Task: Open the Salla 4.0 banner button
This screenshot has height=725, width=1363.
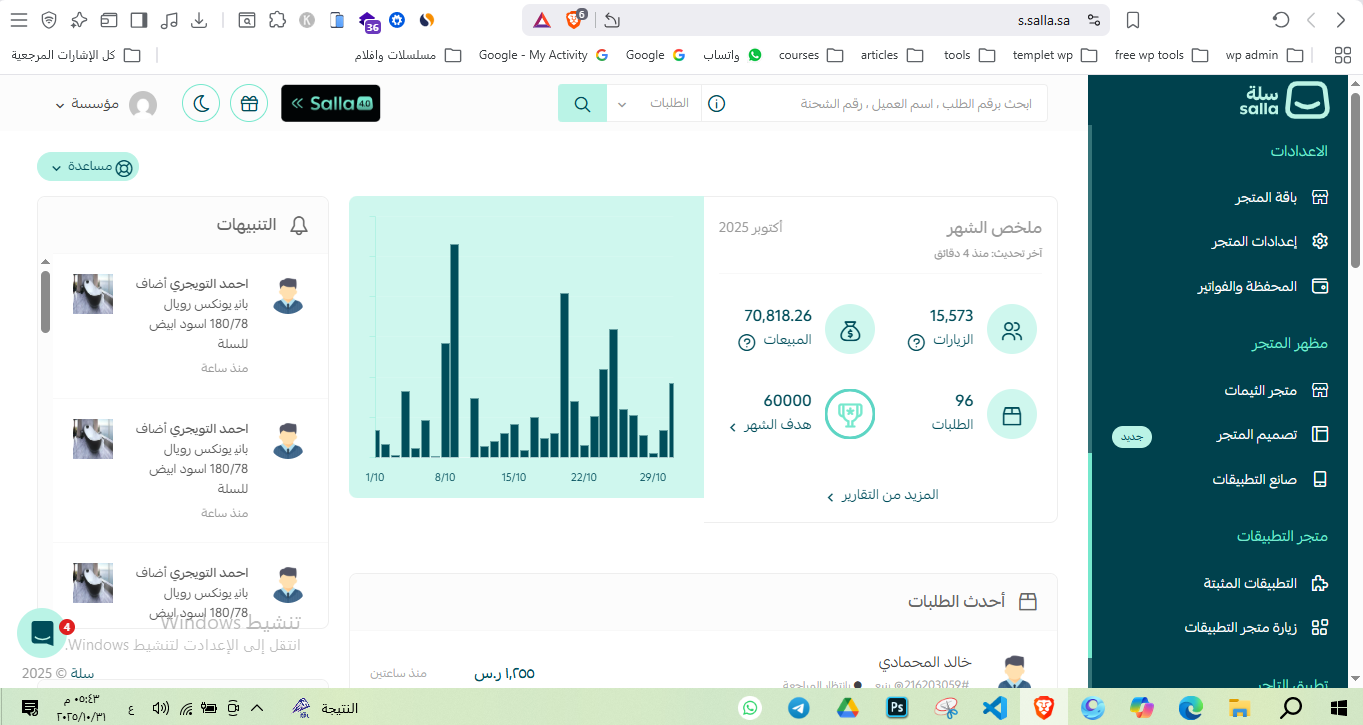Action: (x=331, y=103)
